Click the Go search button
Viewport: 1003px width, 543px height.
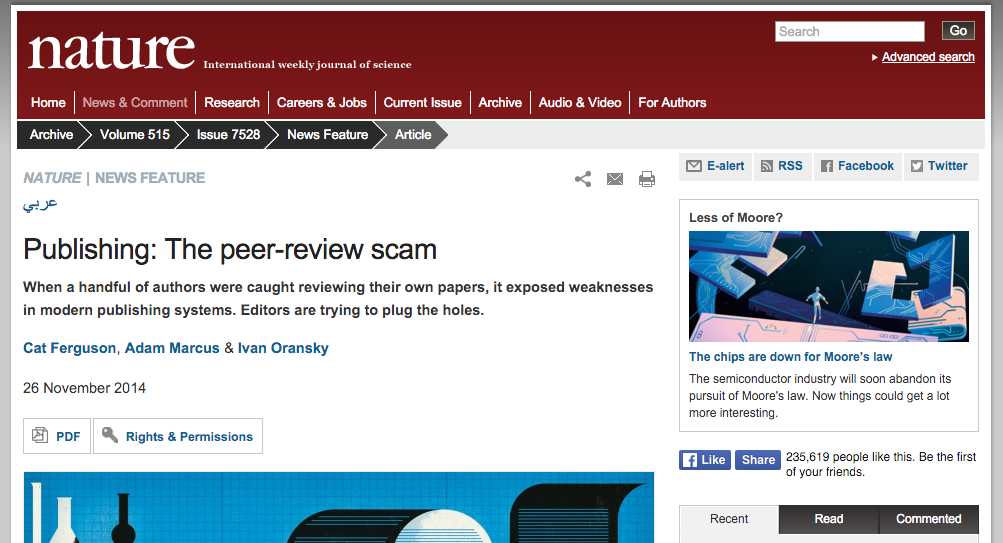click(x=958, y=31)
